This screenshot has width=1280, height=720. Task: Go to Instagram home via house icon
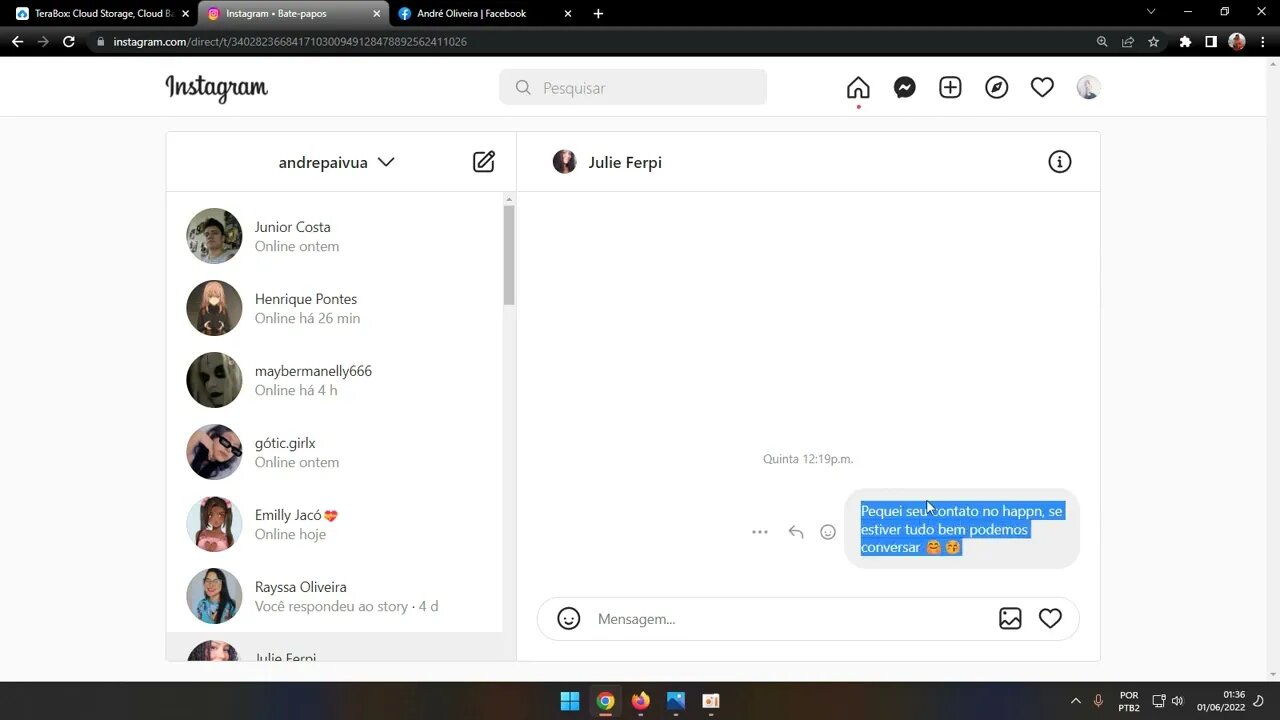(x=858, y=88)
